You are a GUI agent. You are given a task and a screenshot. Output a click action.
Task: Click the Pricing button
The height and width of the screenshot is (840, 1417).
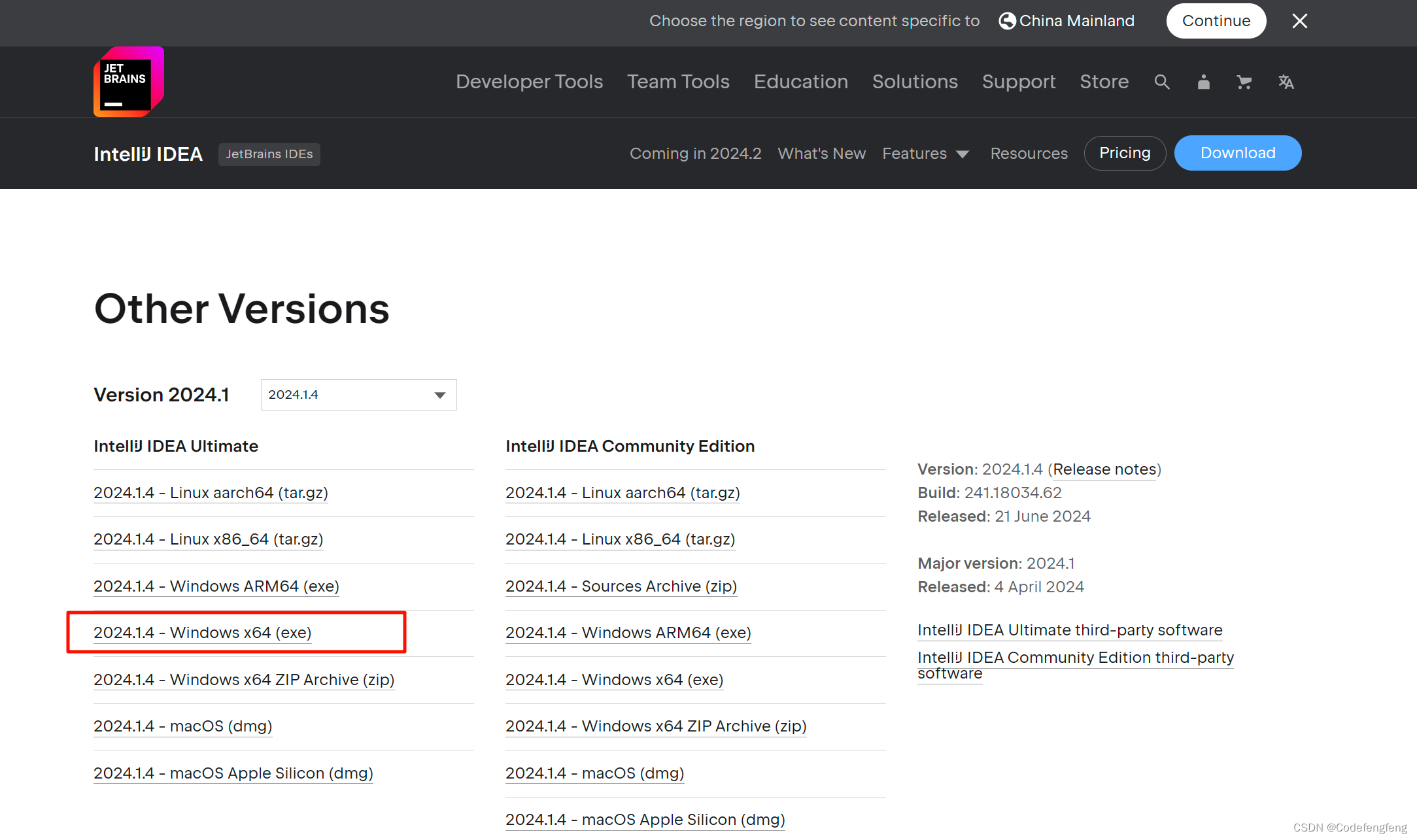click(x=1124, y=153)
